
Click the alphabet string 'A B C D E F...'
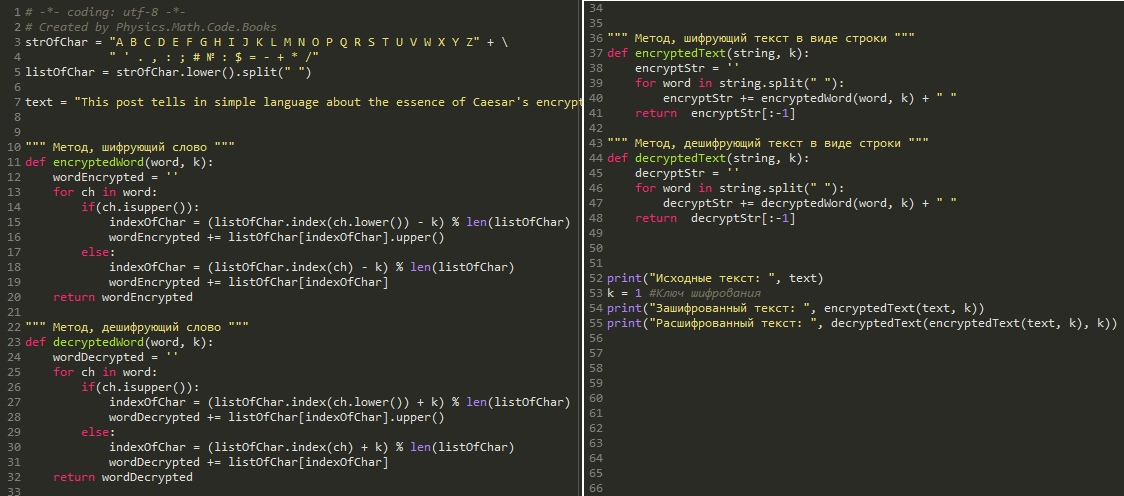295,42
